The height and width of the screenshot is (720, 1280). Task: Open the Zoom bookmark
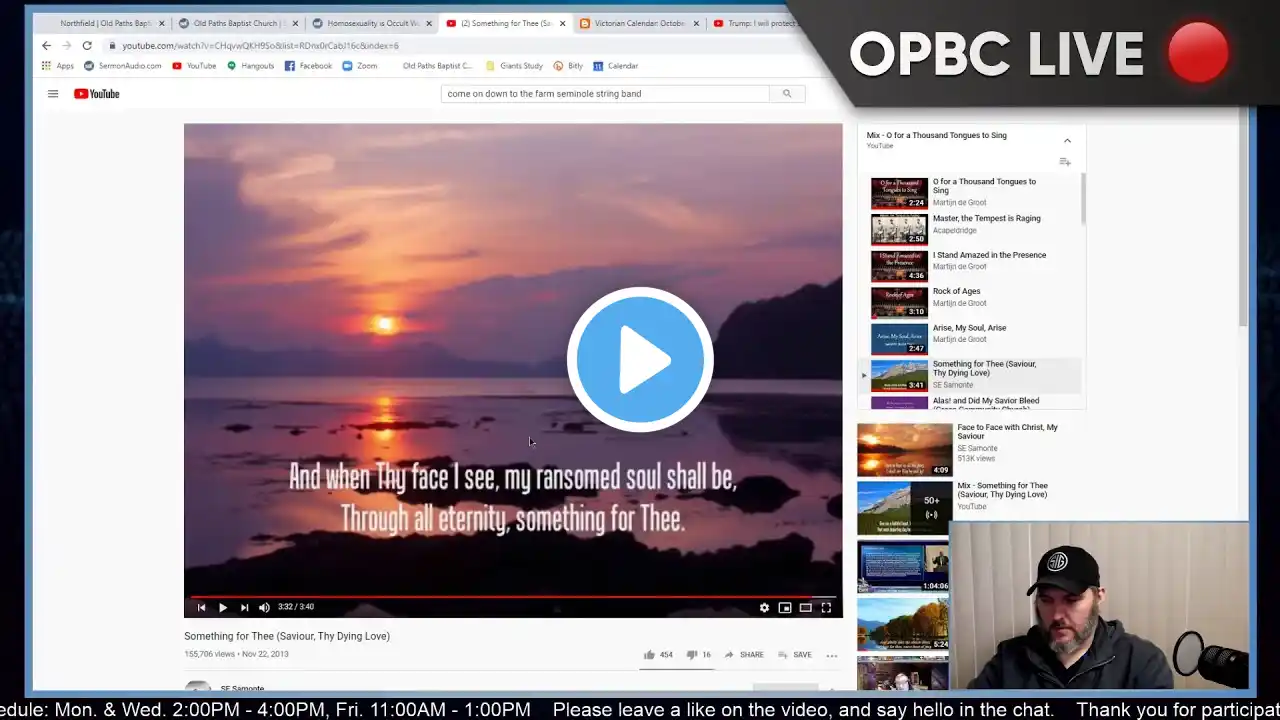[x=360, y=66]
